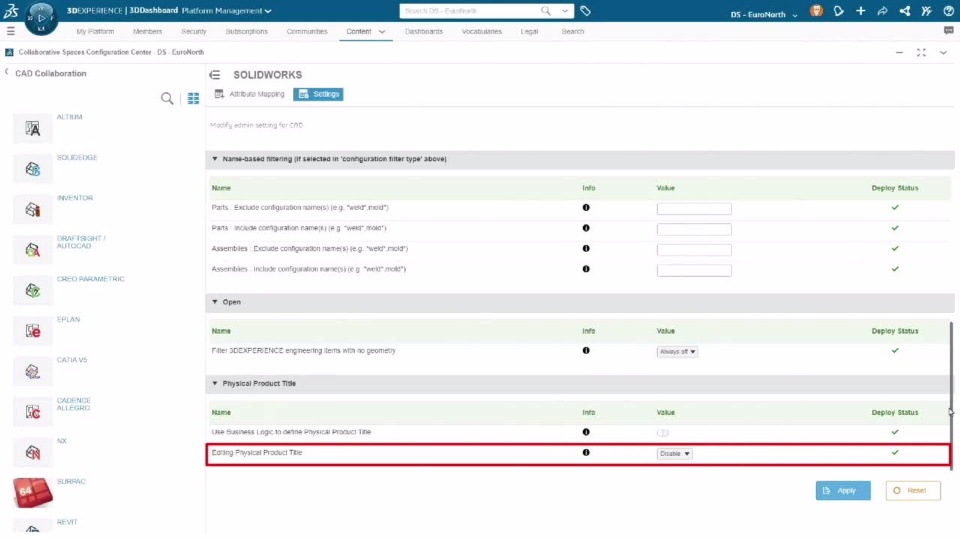Click the plus add icon in top bar
Viewport: 960px width, 540px height.
click(x=861, y=10)
